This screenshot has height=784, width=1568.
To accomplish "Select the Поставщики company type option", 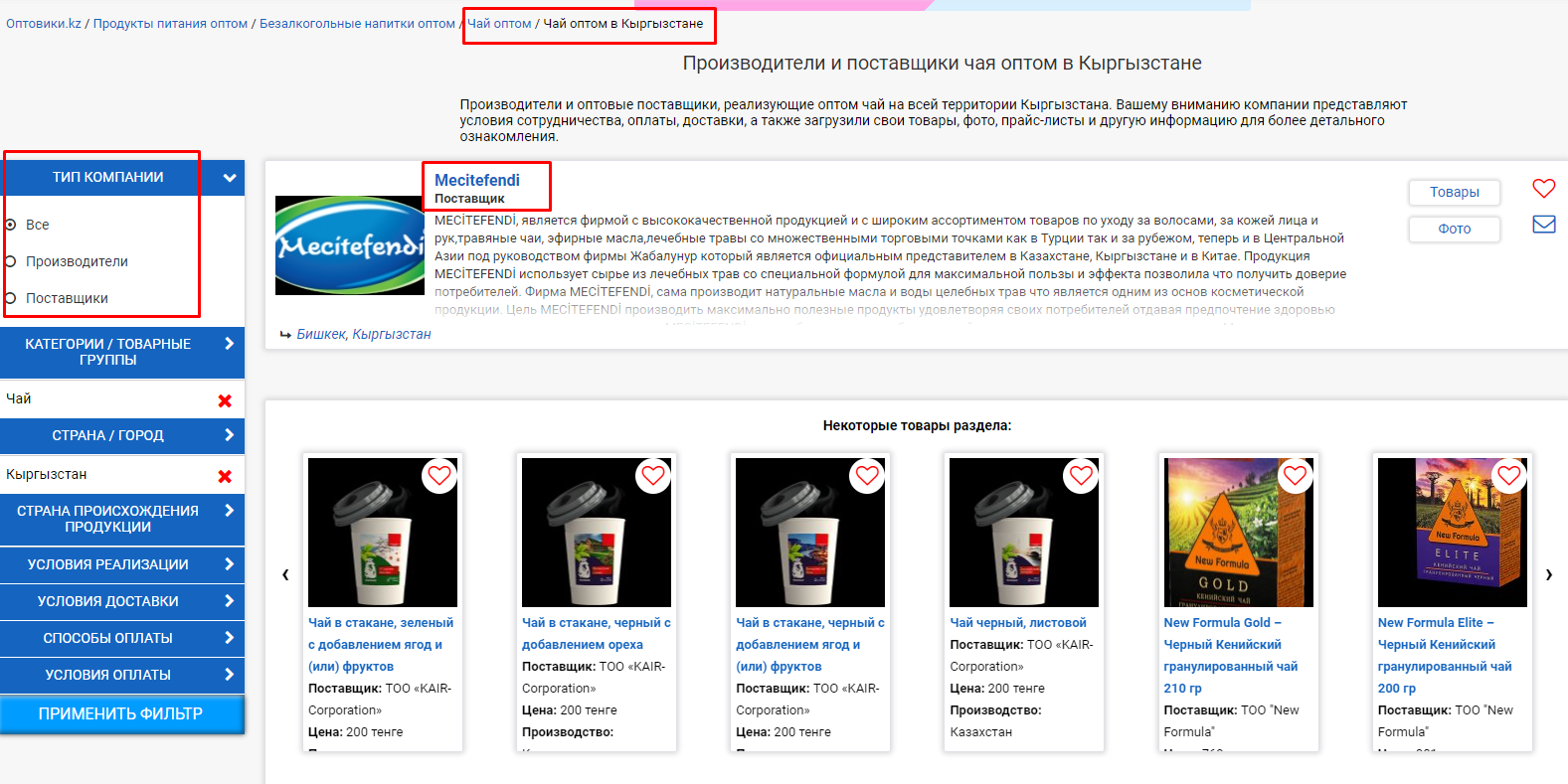I will pos(10,298).
